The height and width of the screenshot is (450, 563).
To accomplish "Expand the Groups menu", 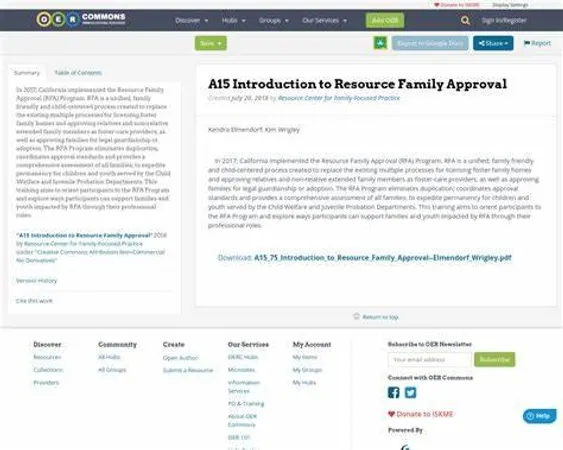I will tap(274, 20).
